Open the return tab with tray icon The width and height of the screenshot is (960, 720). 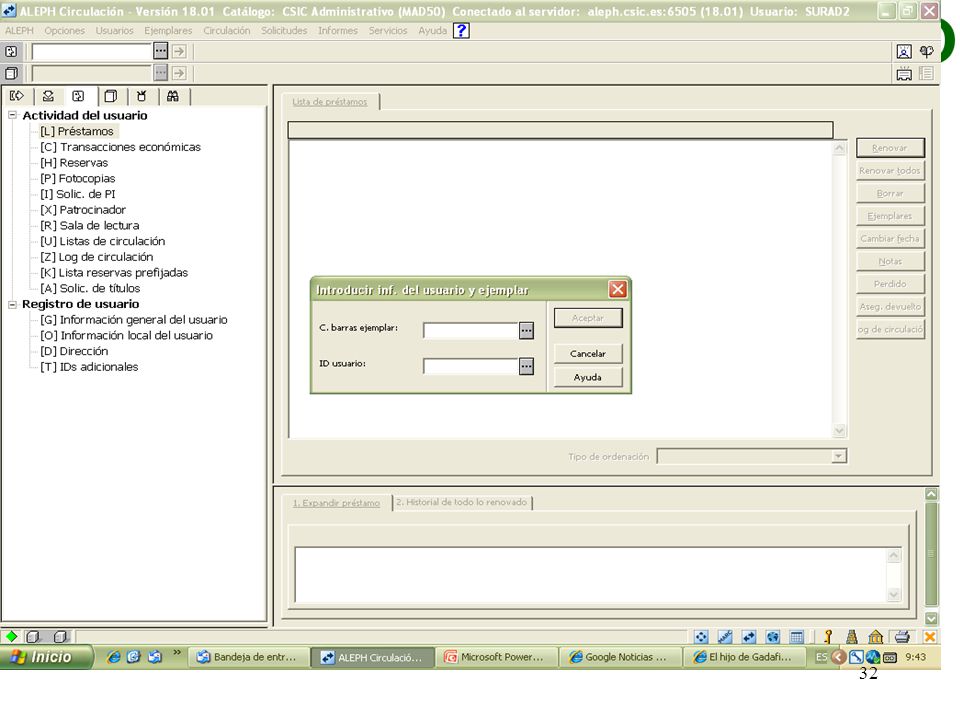[48, 96]
